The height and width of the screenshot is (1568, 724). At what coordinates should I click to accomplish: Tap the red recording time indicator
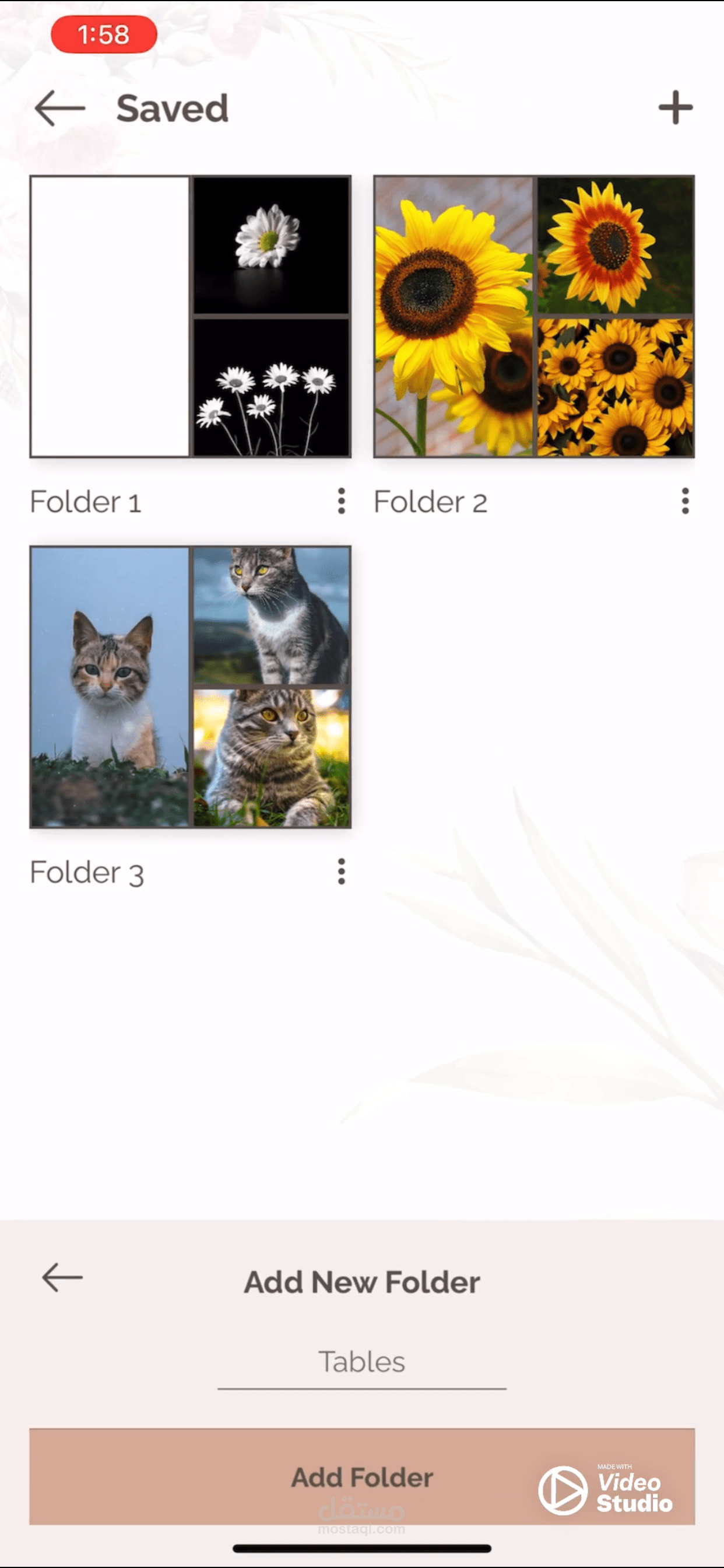(104, 34)
